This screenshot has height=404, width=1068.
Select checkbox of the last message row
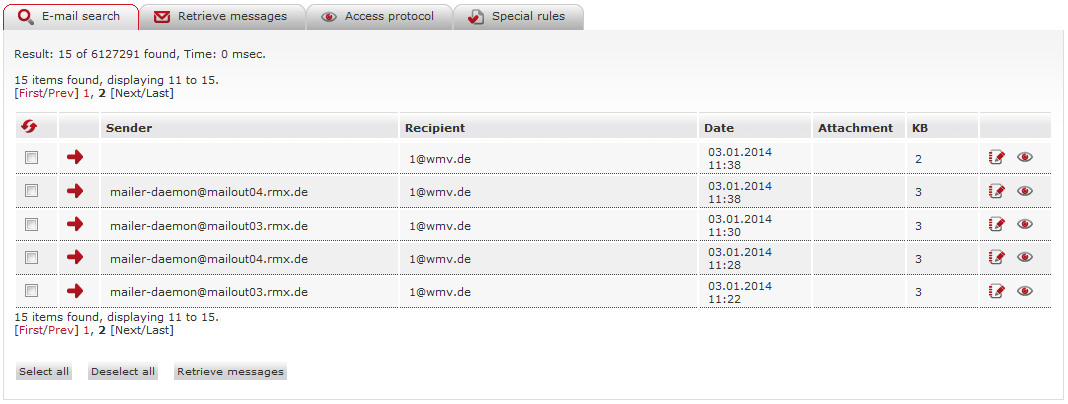31,291
